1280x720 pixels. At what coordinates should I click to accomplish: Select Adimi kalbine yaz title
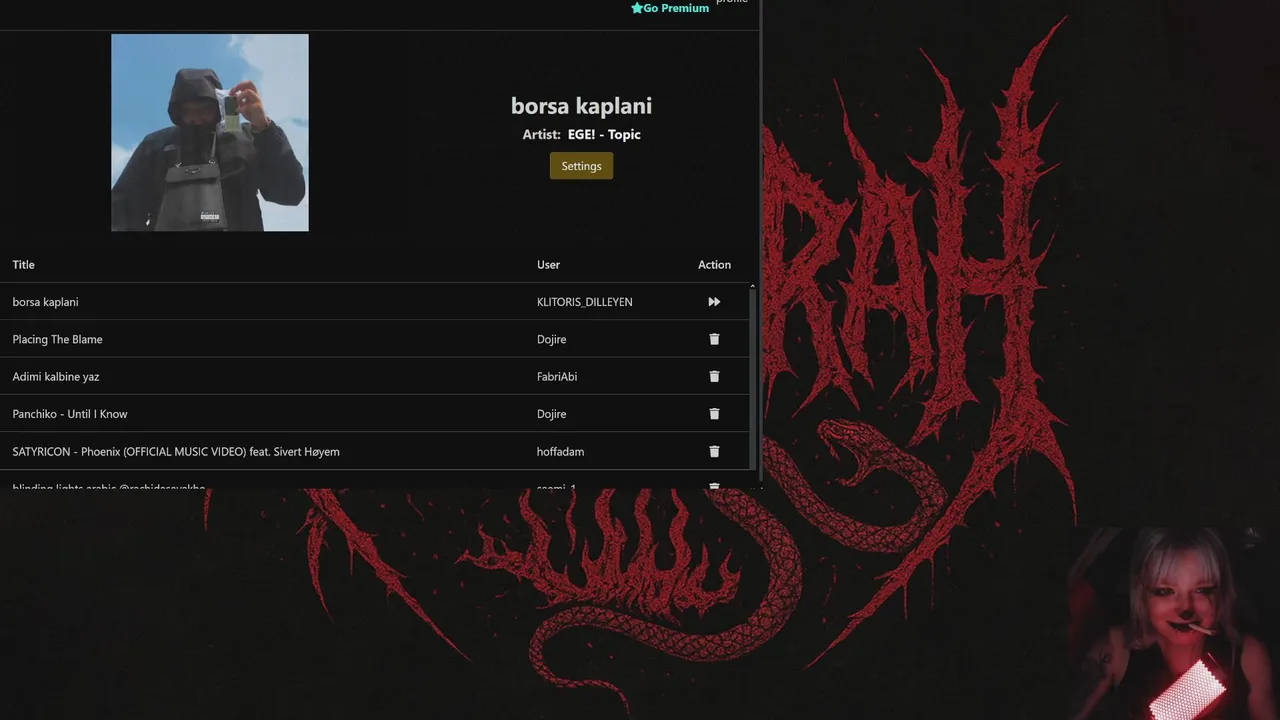click(56, 377)
